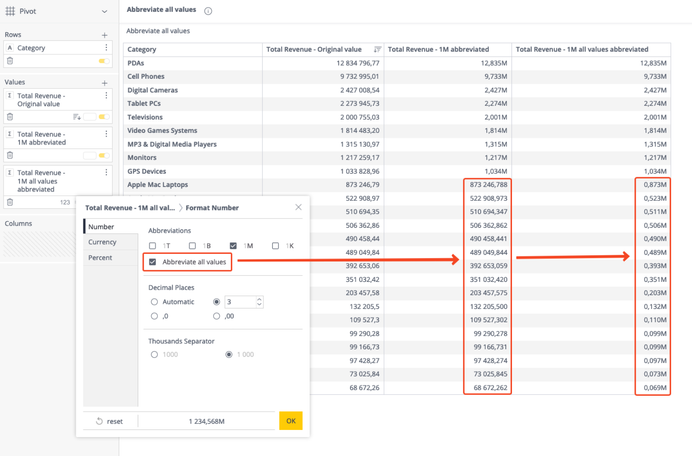Open options menu for Category field
Screen dimensions: 692x456
[x=106, y=48]
